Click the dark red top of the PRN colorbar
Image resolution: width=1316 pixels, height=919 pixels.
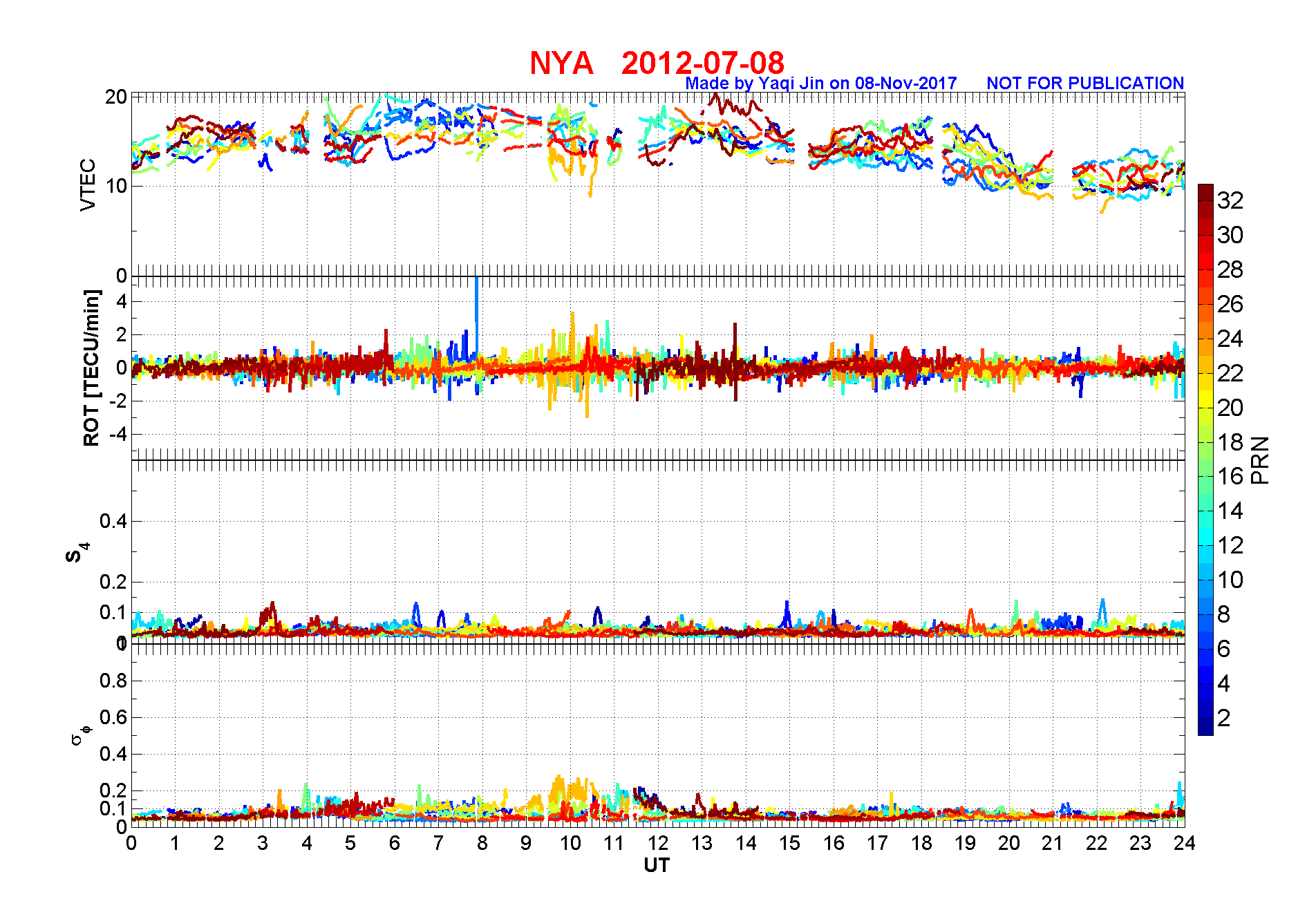(1205, 192)
